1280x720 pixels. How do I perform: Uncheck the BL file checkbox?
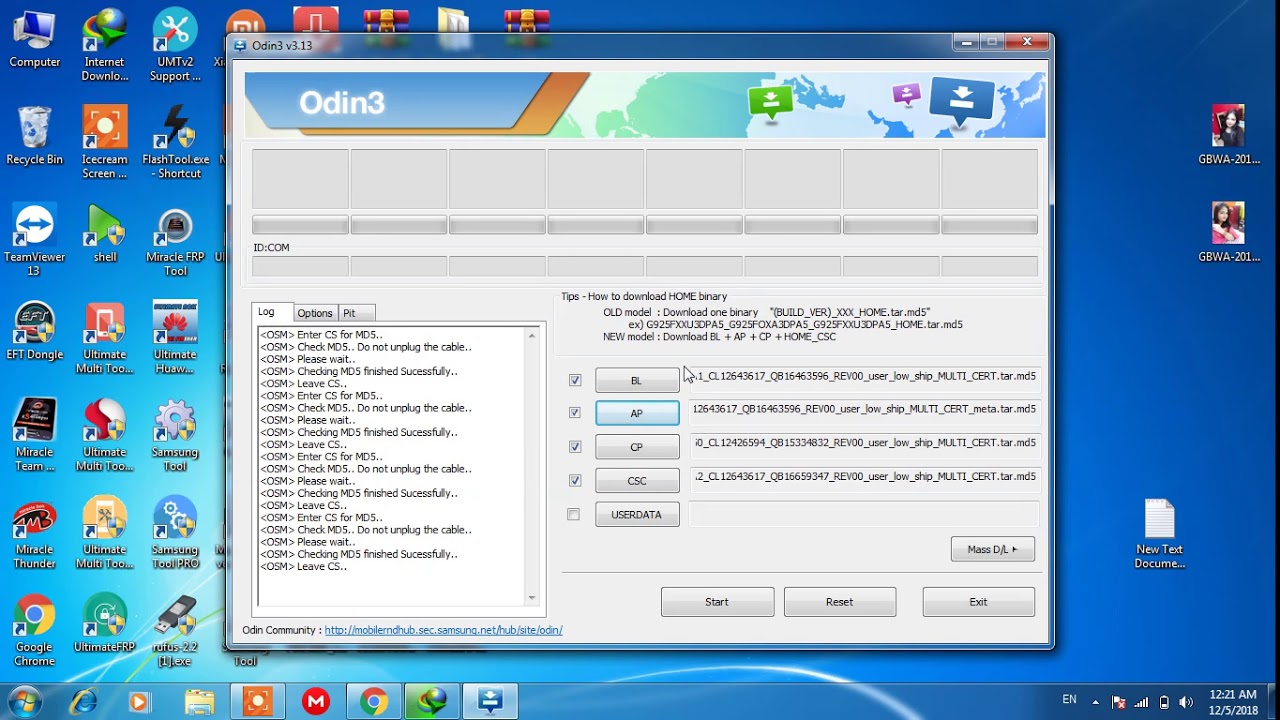click(575, 380)
